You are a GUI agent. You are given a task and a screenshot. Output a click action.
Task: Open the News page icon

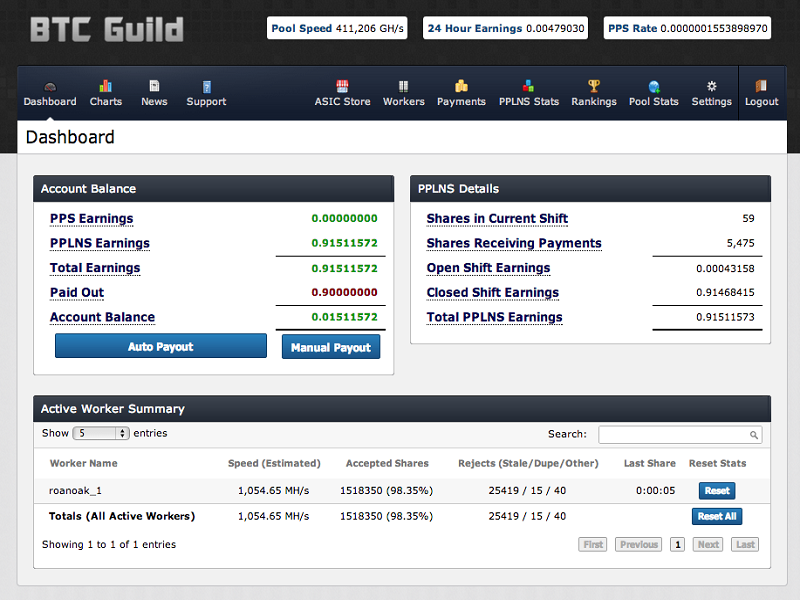pyautogui.click(x=154, y=87)
